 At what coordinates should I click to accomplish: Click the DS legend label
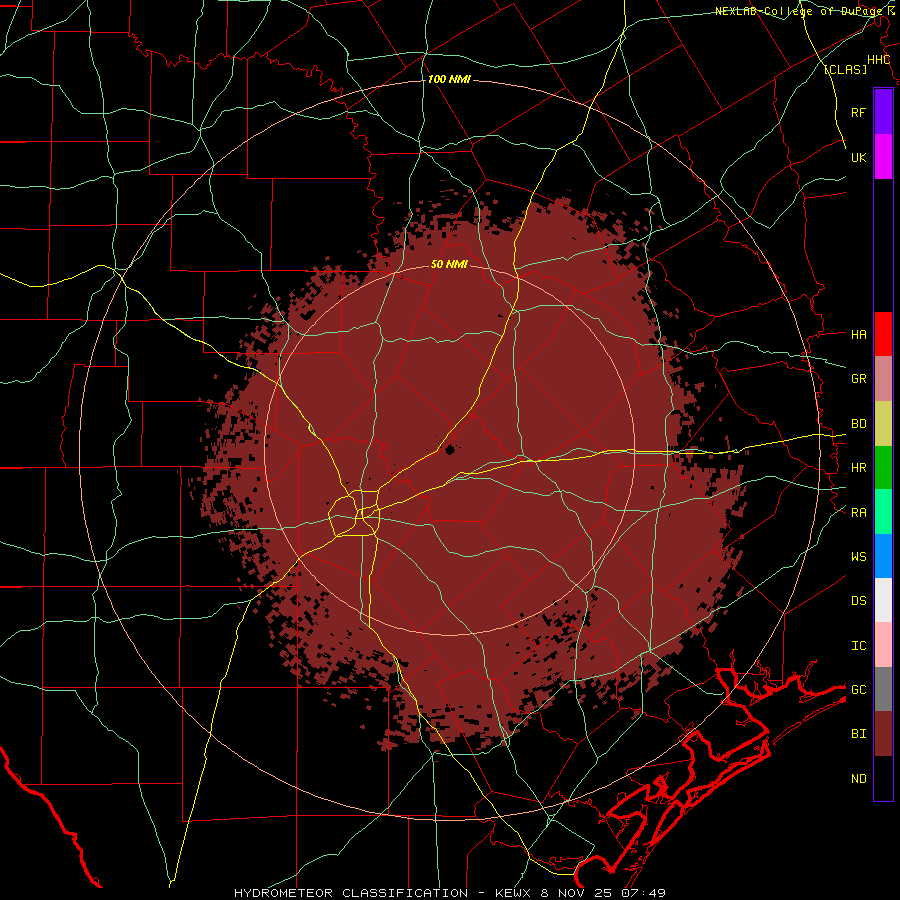[x=858, y=601]
